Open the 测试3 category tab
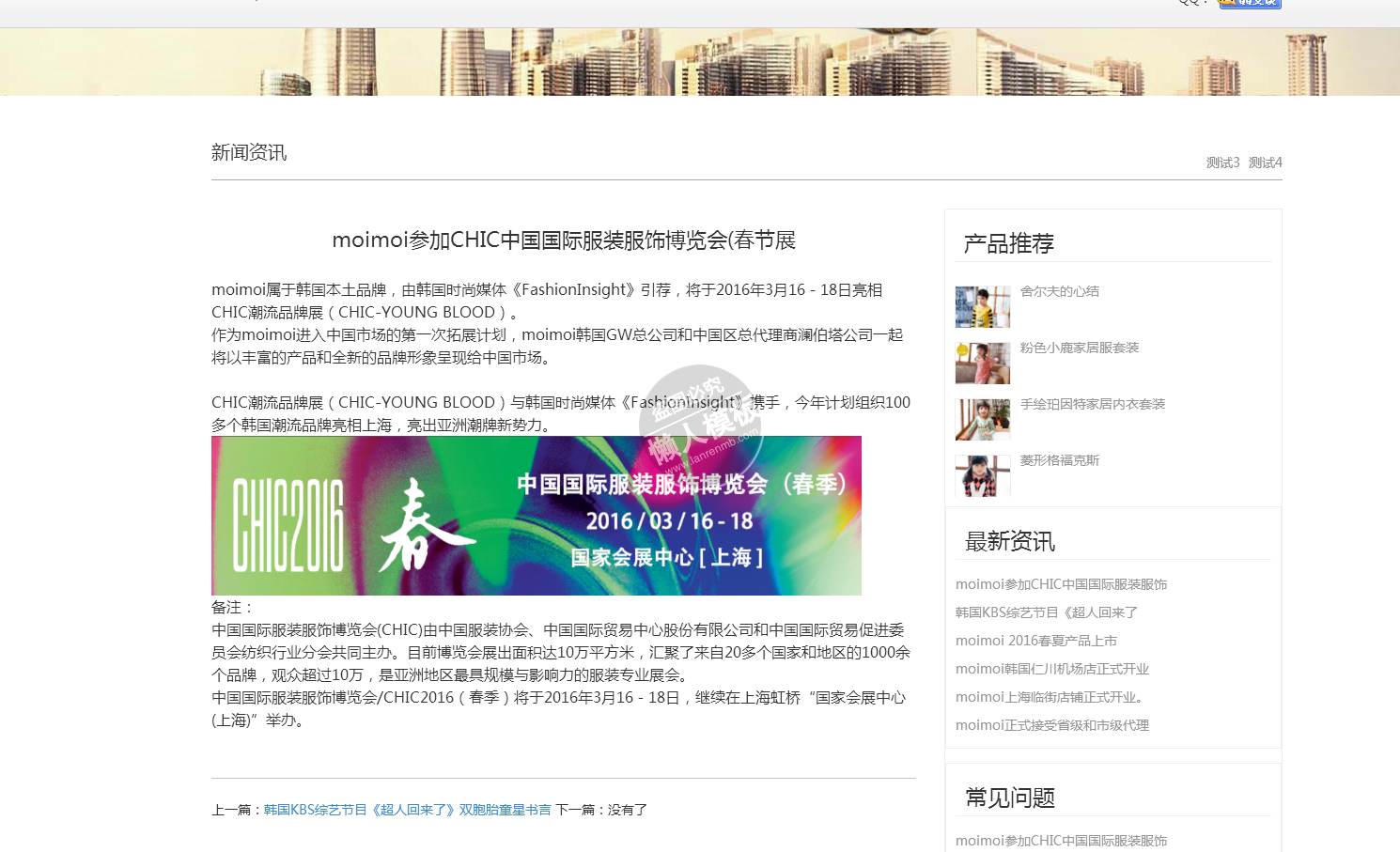1400x852 pixels. click(x=1222, y=163)
